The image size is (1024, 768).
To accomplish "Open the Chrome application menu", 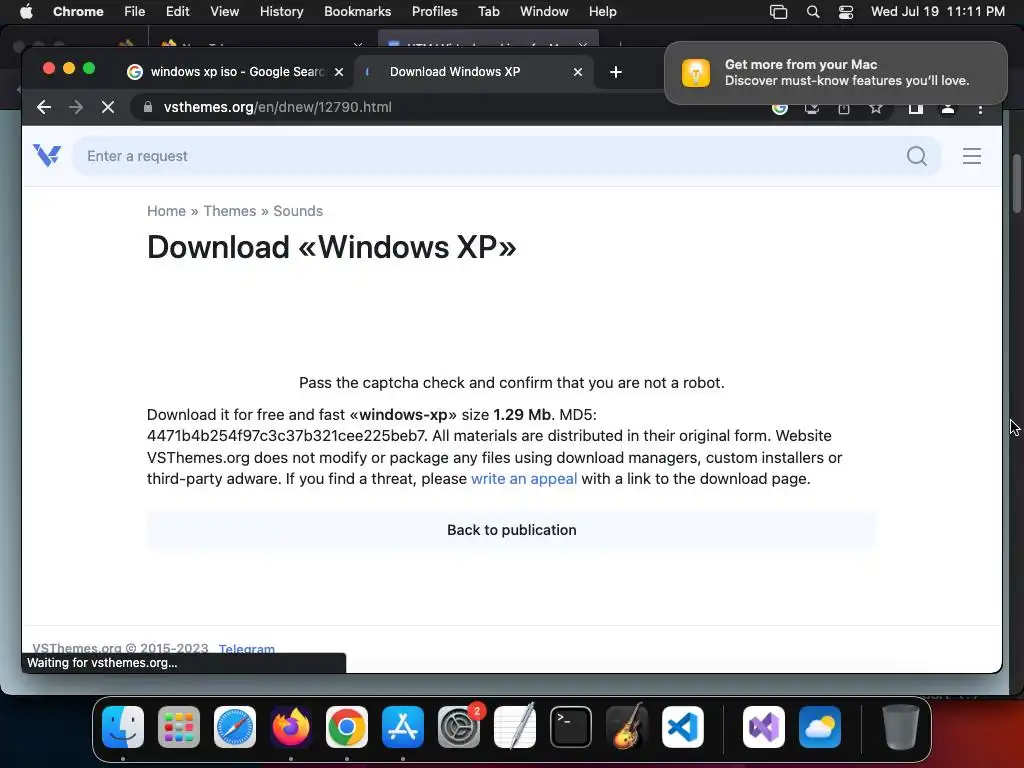I will pos(78,12).
